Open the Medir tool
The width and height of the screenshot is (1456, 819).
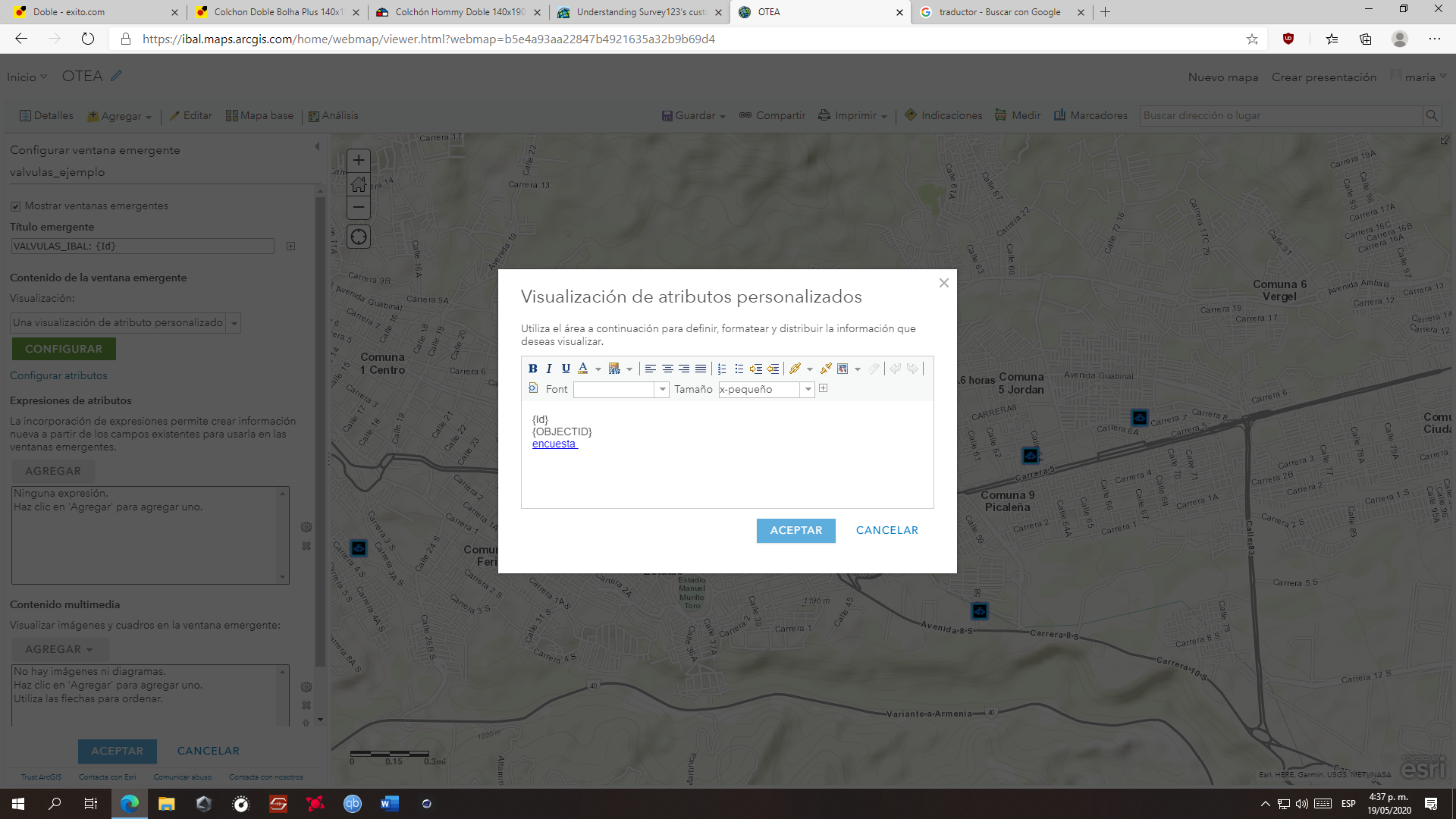(1017, 115)
